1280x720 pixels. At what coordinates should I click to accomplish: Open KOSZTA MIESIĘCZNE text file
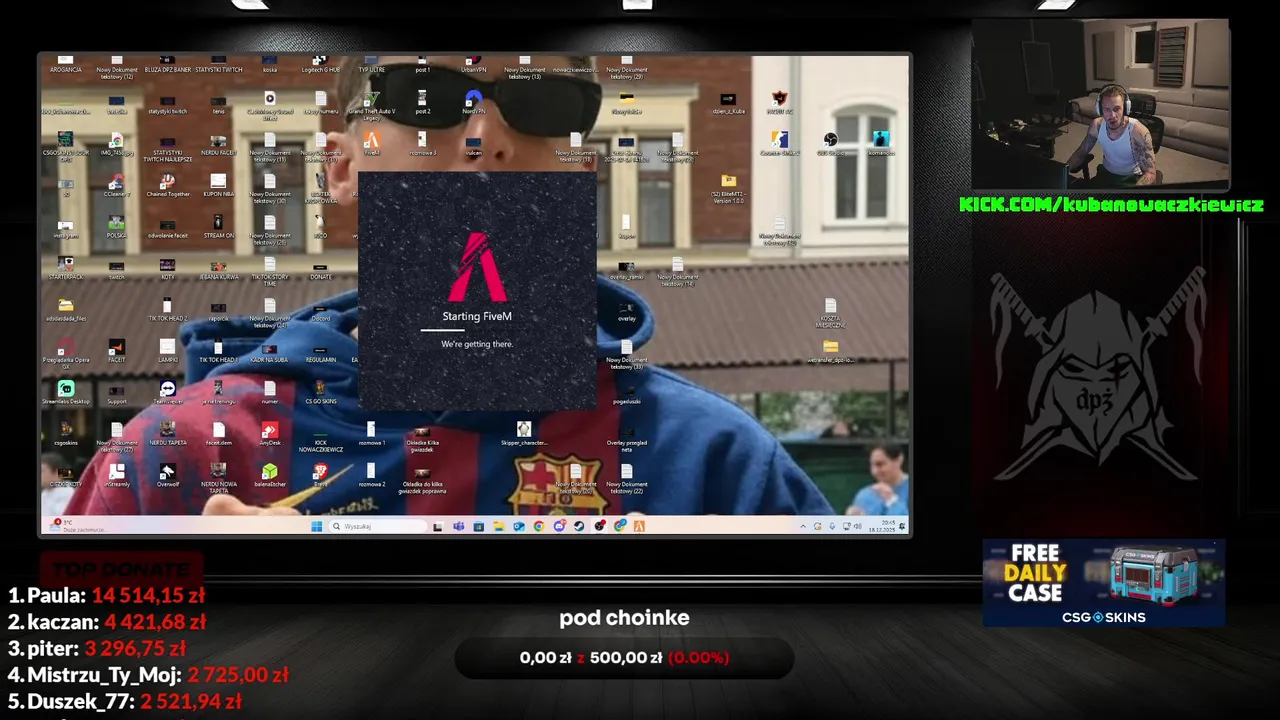(830, 313)
